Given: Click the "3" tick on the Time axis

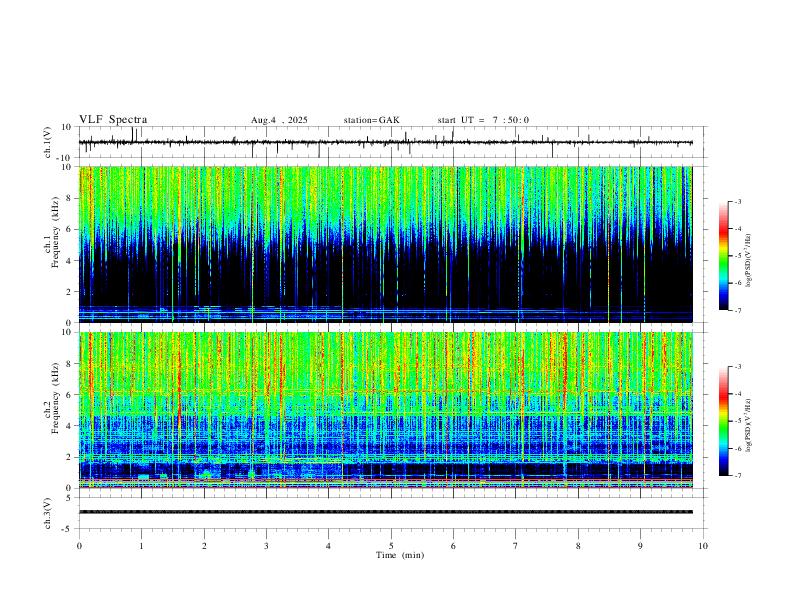Looking at the screenshot, I should tap(267, 546).
